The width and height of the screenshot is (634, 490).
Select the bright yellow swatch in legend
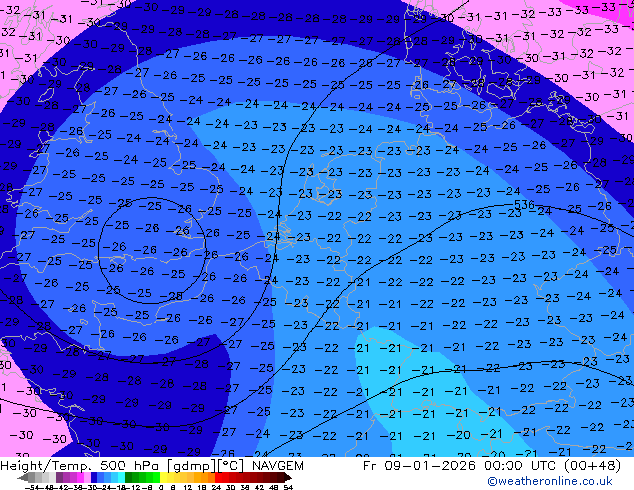[x=163, y=477]
